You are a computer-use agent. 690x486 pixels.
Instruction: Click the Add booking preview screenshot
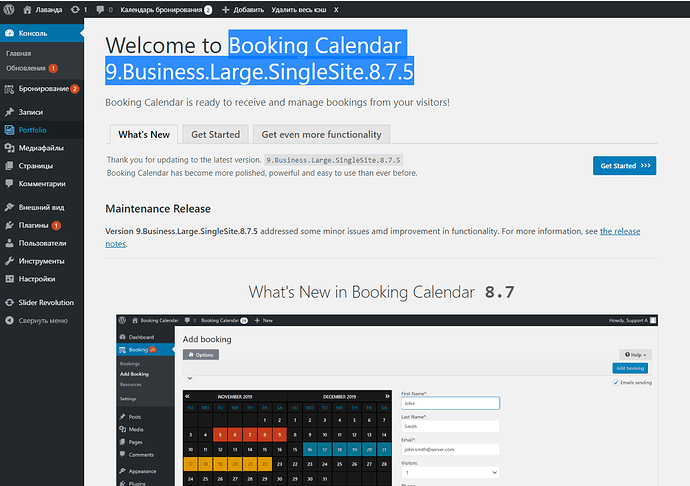pos(387,400)
